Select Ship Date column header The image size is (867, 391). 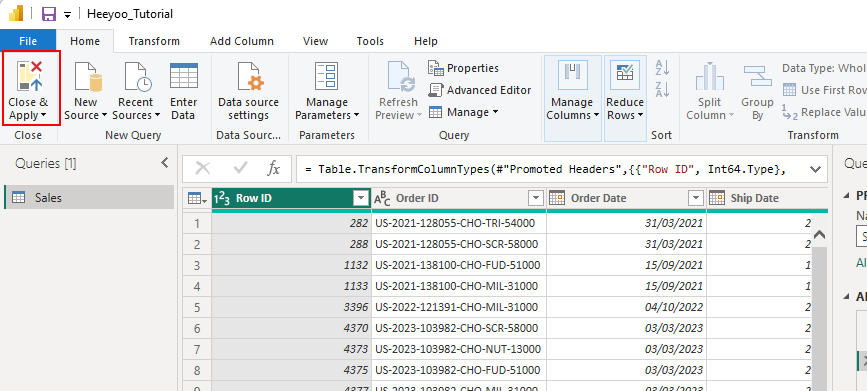point(768,199)
